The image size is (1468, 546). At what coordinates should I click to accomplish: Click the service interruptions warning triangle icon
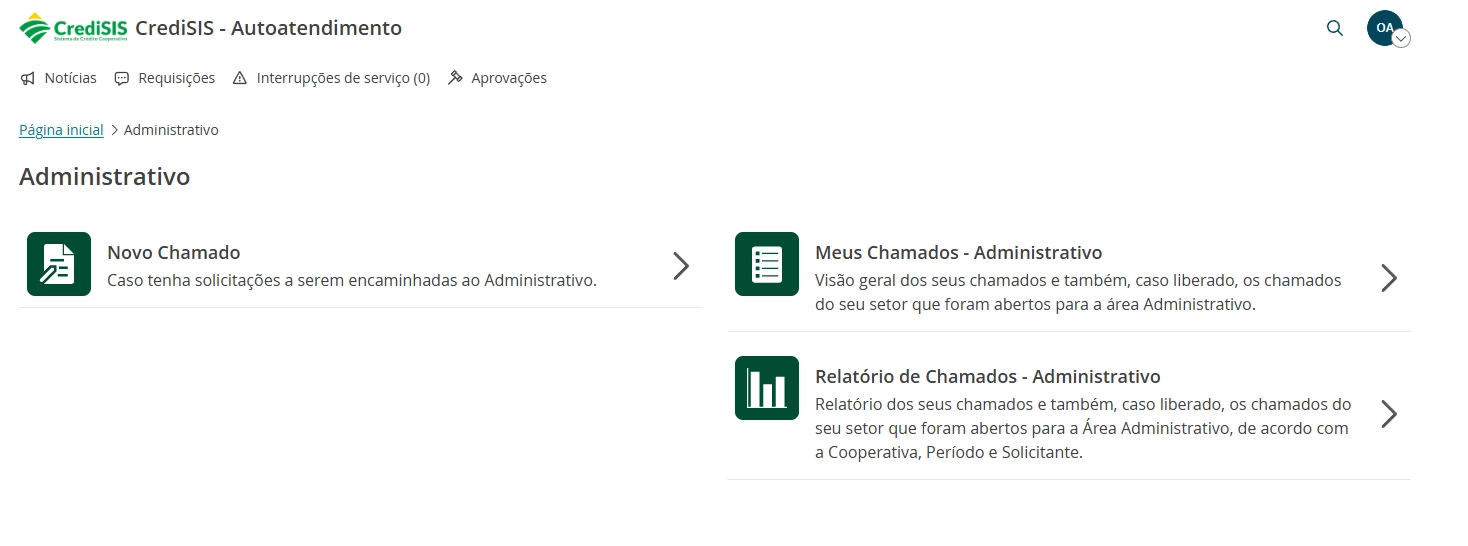pyautogui.click(x=240, y=78)
